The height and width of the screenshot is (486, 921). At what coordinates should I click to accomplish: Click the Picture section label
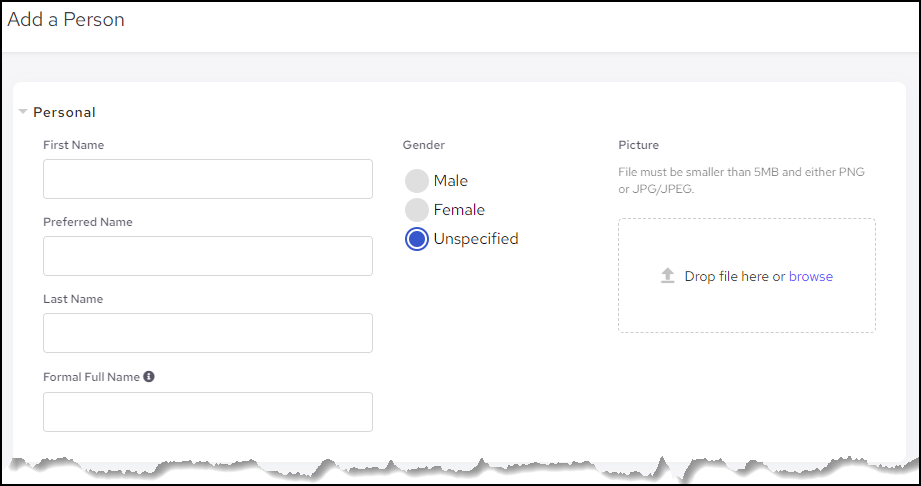click(x=638, y=145)
